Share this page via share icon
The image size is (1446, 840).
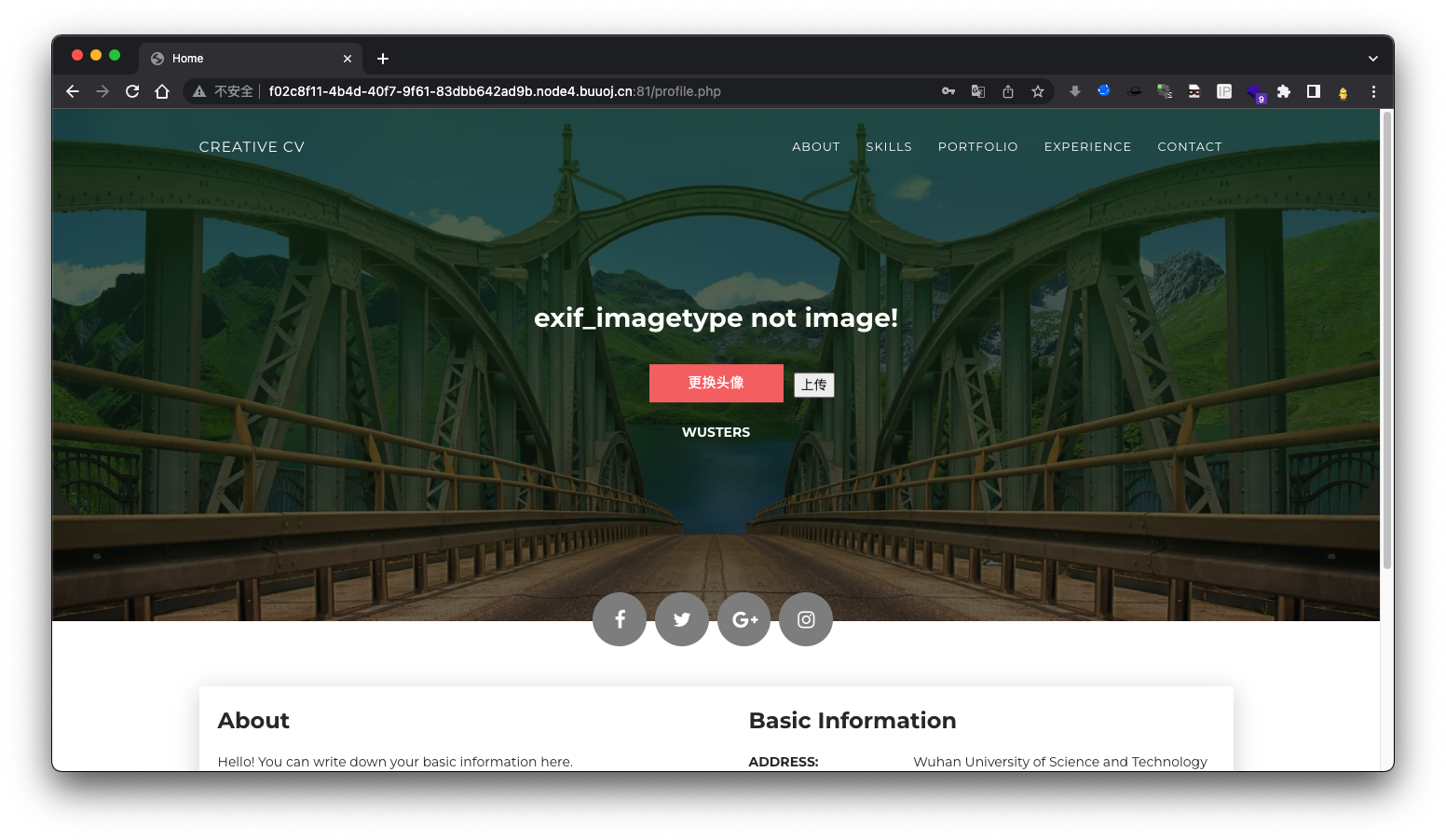(x=1008, y=91)
